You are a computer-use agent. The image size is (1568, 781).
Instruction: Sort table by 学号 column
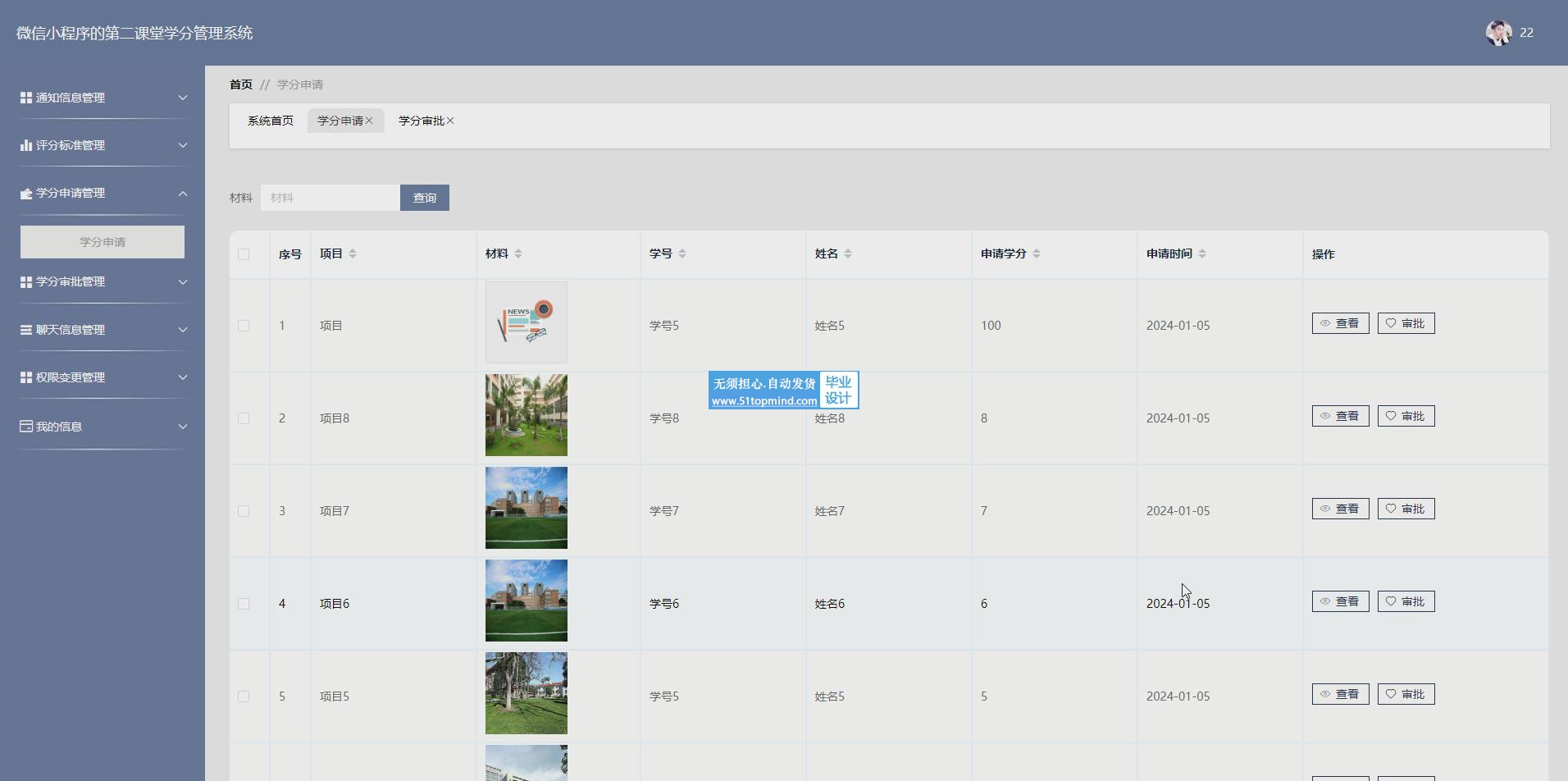[x=682, y=254]
